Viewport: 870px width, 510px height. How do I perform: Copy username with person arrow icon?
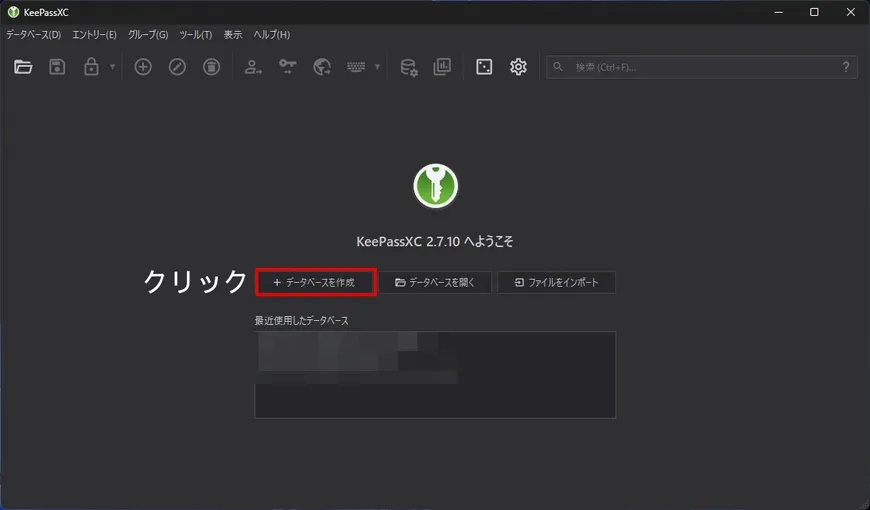point(253,67)
